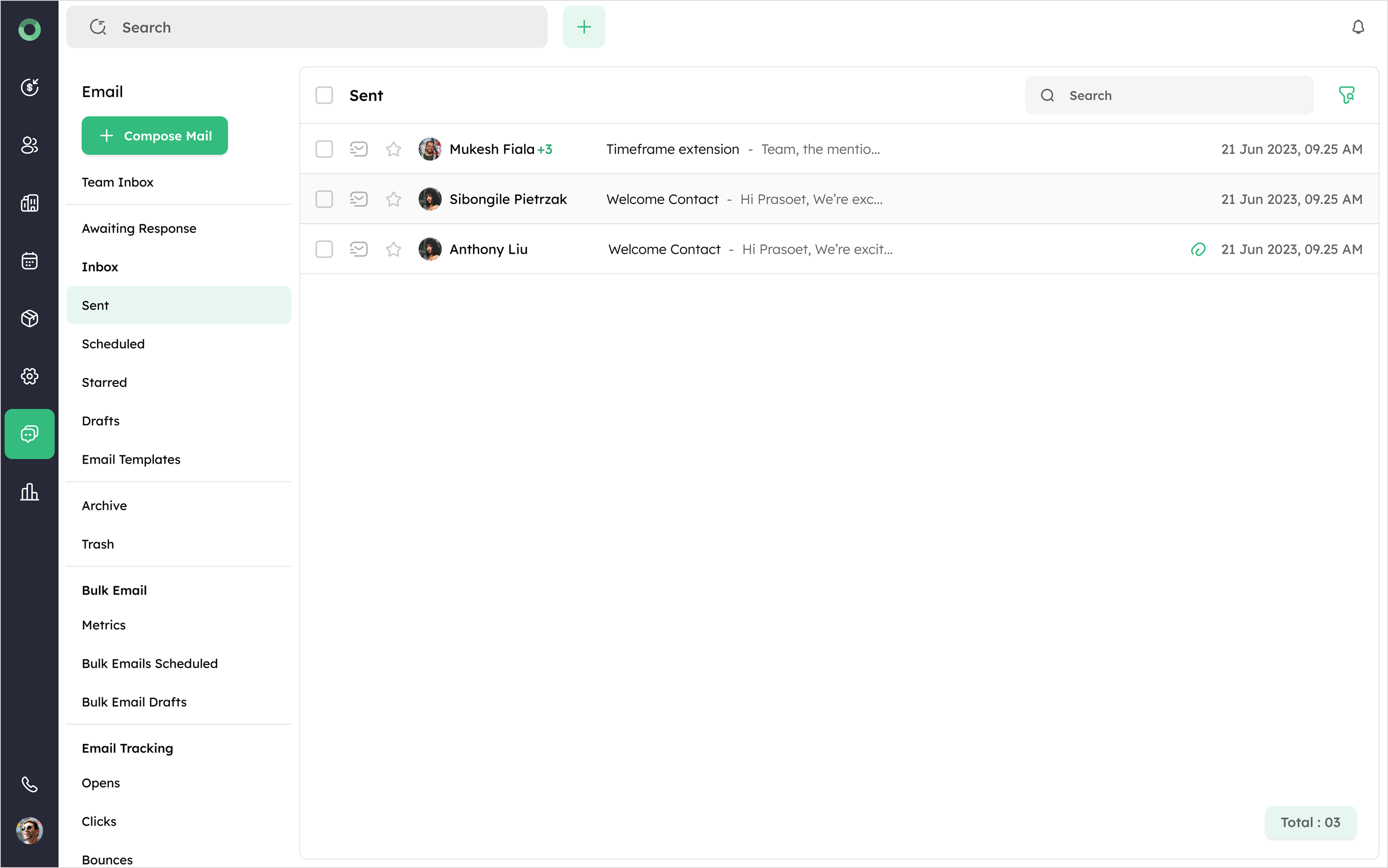The image size is (1388, 868).
Task: Open the calendar icon in sidebar
Action: (x=29, y=261)
